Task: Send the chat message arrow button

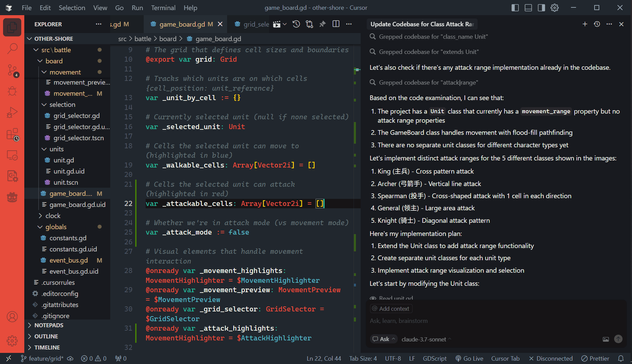Action: pos(618,339)
